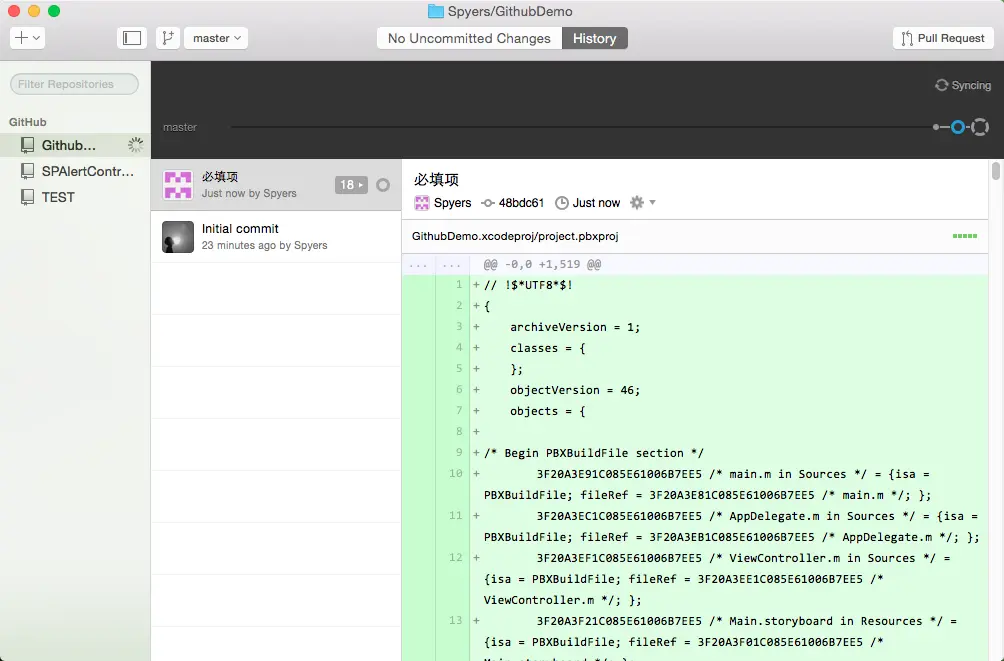Click the blue commit marker on timeline
This screenshot has height=661, width=1004.
click(958, 127)
